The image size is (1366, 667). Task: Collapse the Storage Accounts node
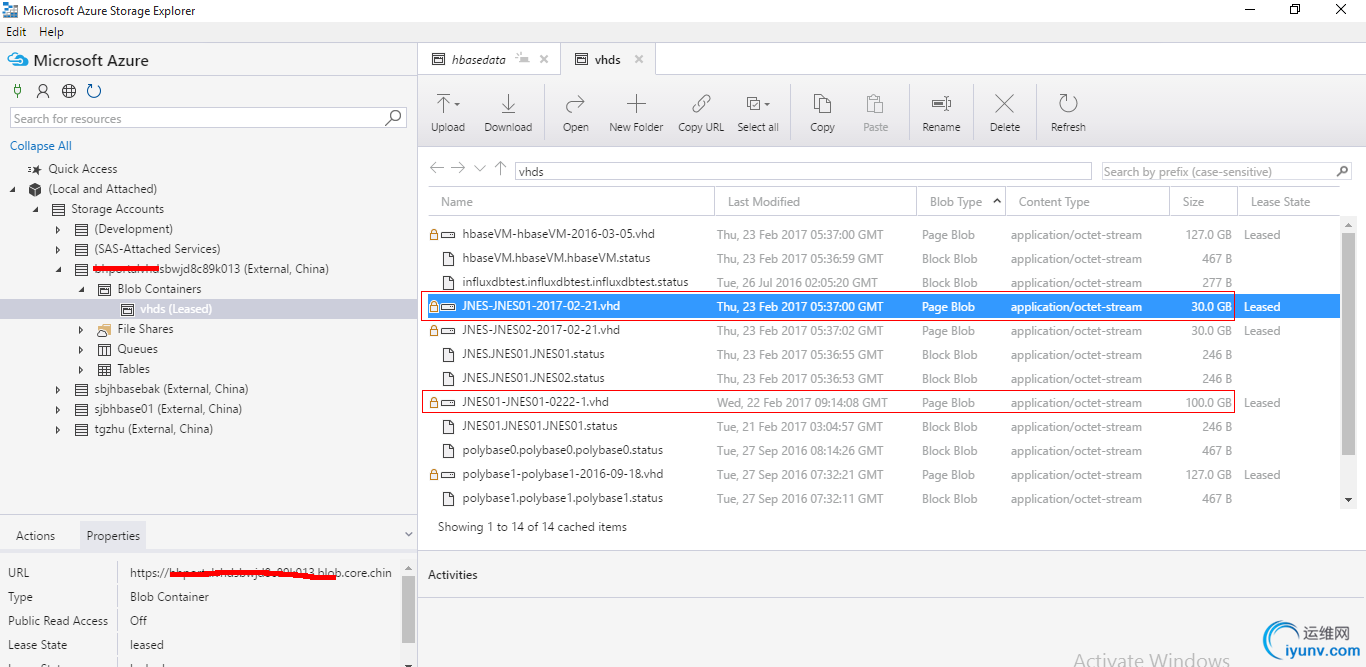coord(36,209)
